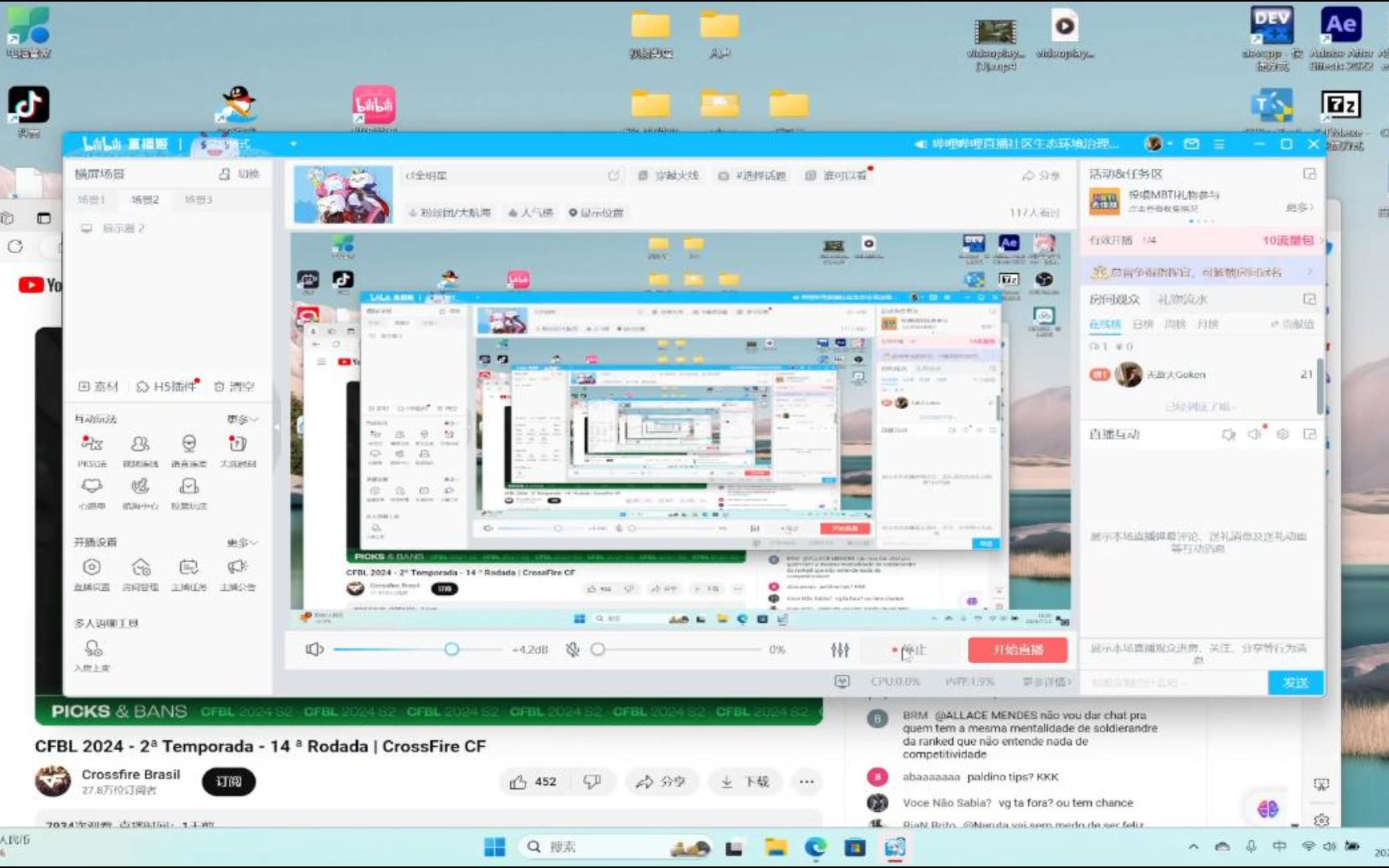This screenshot has height=868, width=1389.
Task: Open the audio mixer sliders icon
Action: click(x=840, y=649)
